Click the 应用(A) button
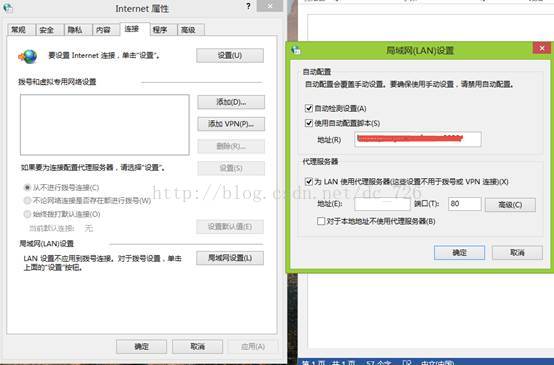Screen dimensions: 554x365 [x=253, y=347]
